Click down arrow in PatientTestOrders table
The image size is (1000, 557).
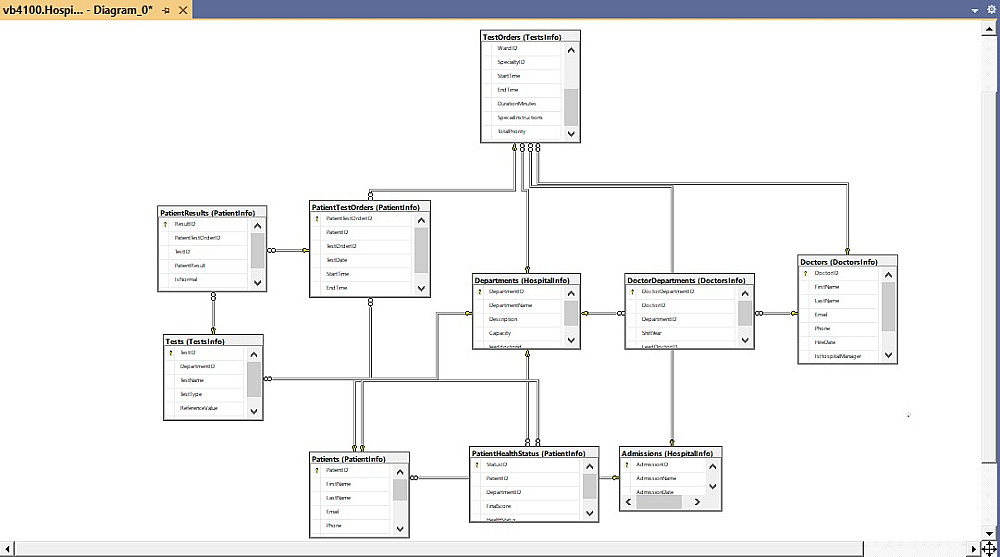tap(421, 288)
